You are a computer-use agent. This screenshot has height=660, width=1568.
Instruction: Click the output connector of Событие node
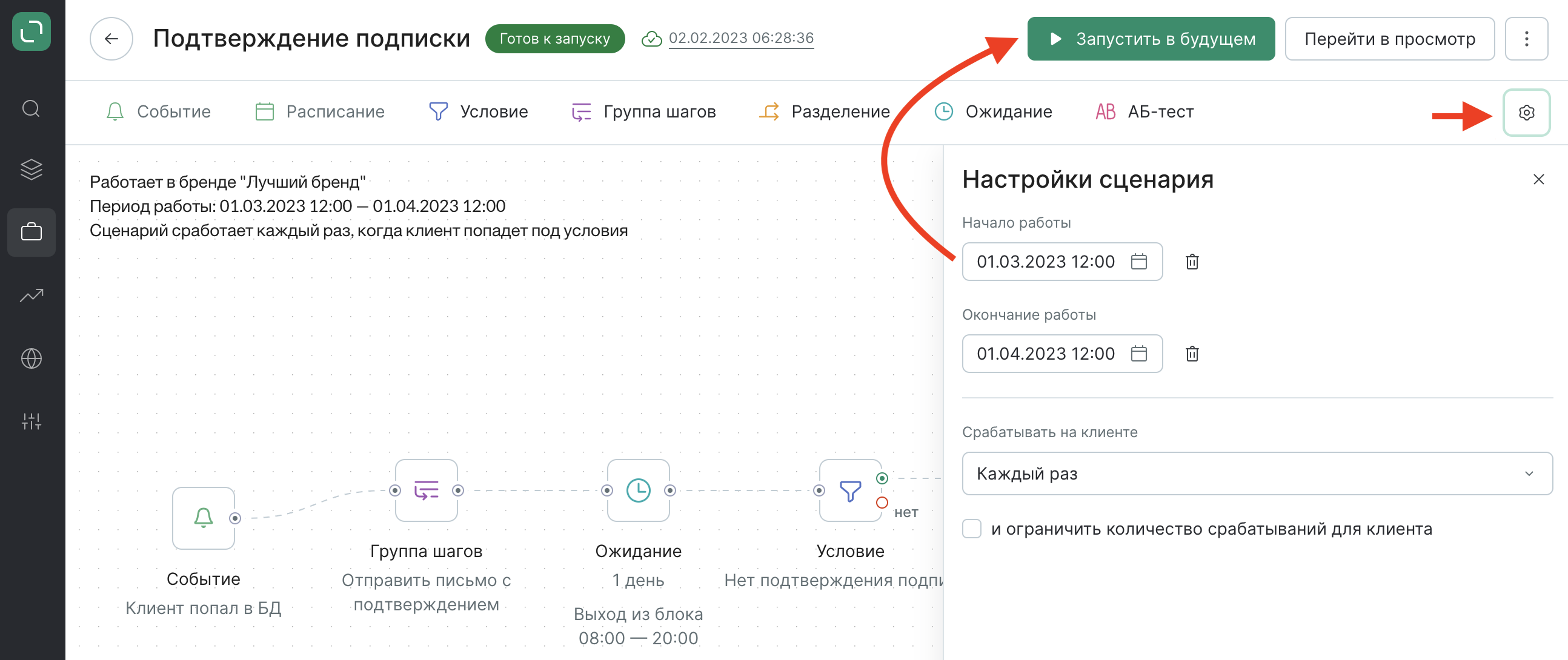coord(235,518)
